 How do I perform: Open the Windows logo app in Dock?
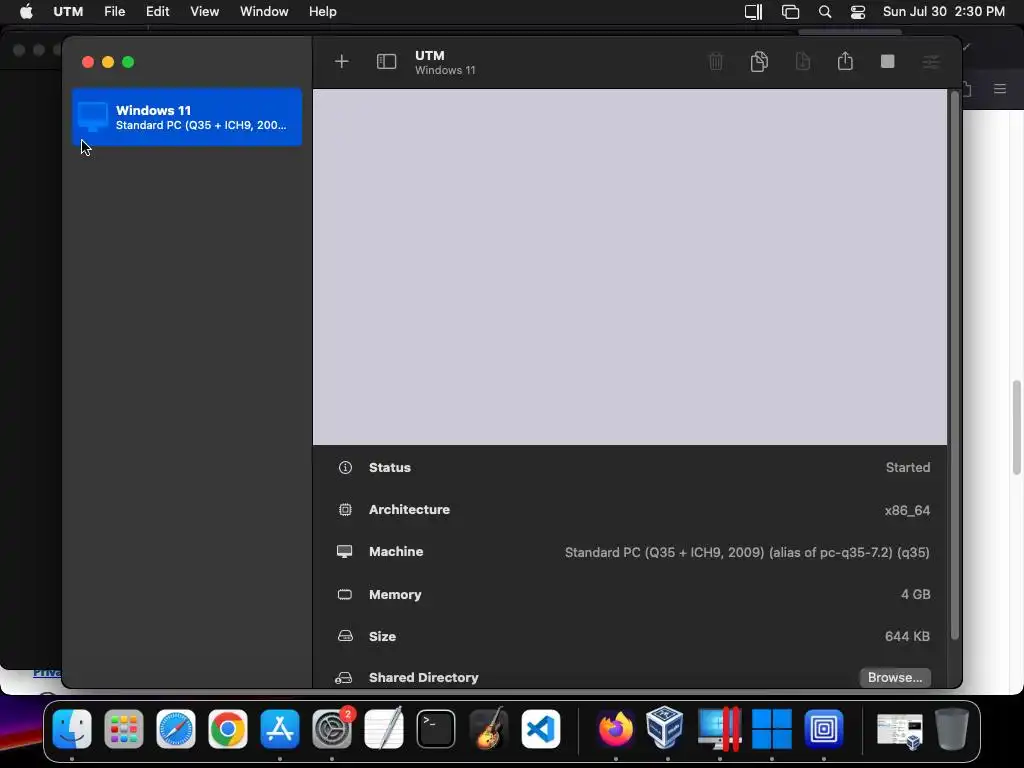771,729
